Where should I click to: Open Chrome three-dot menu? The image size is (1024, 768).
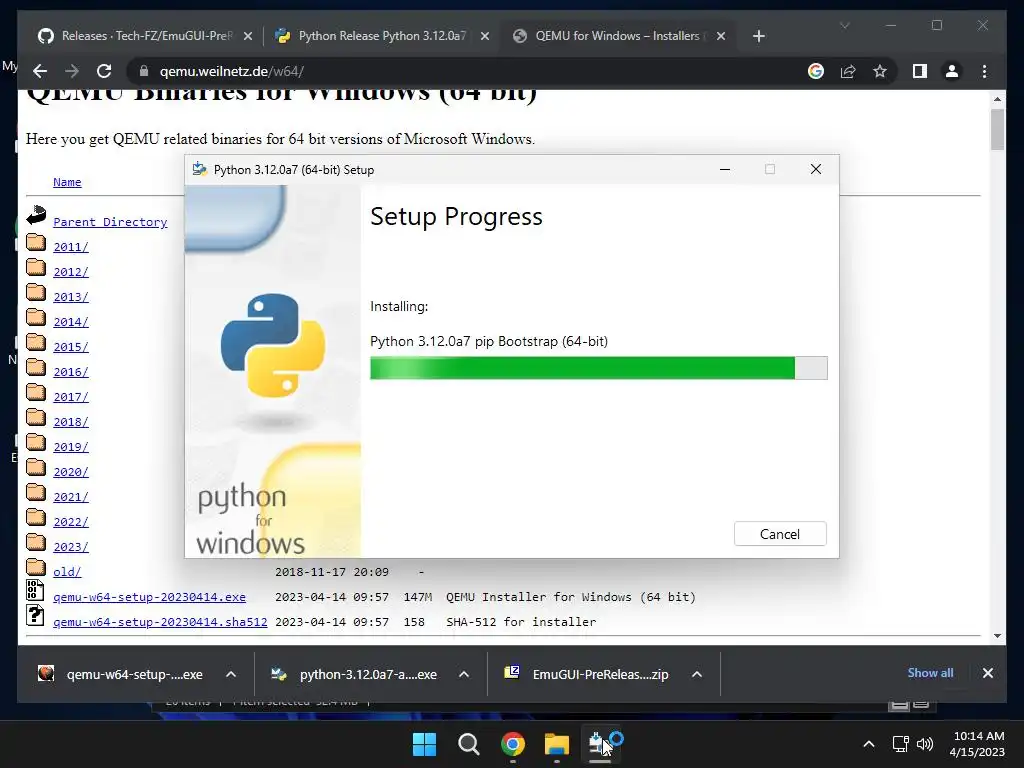click(x=984, y=71)
